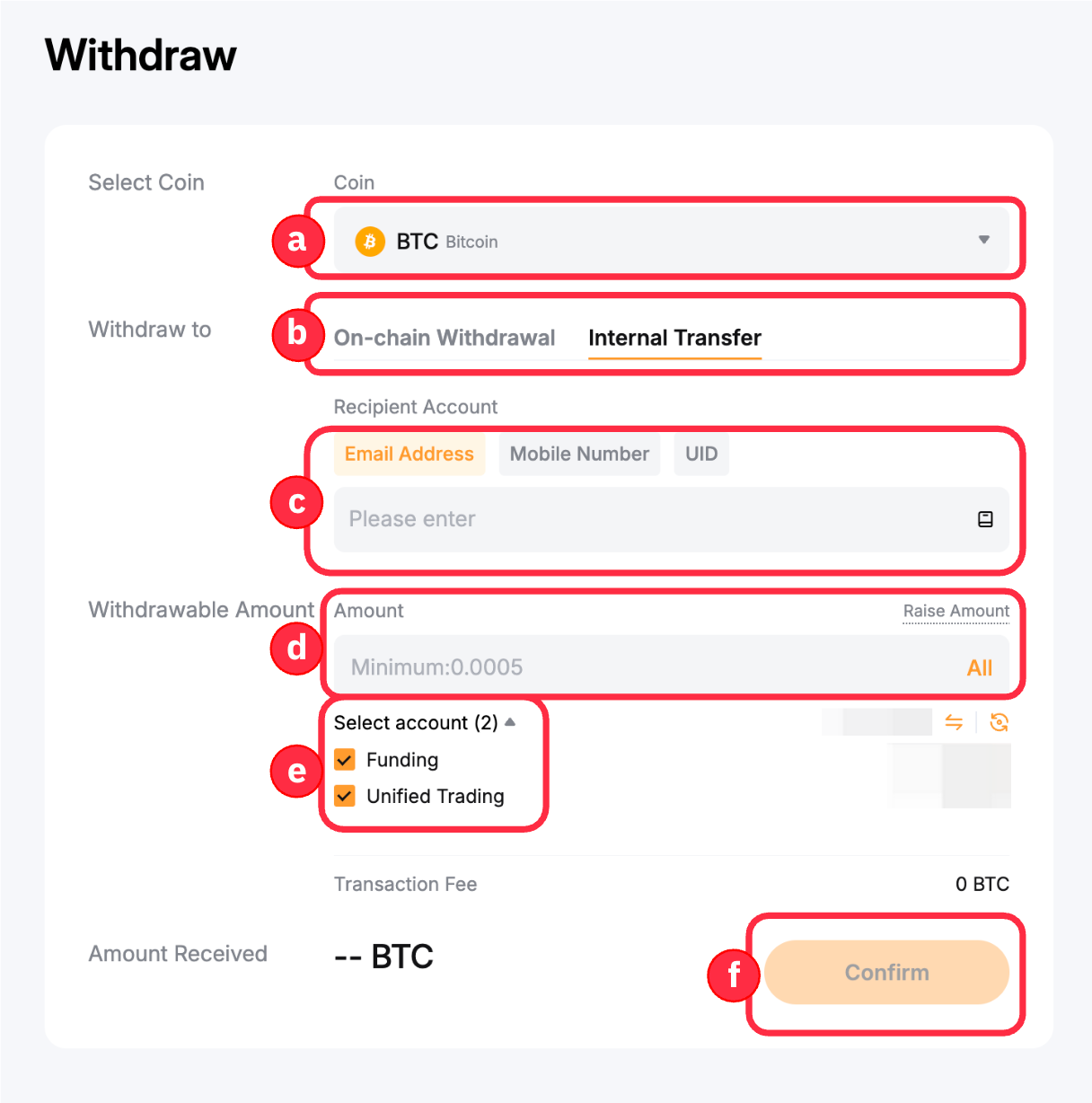
Task: Click the red annotation marker labeled a
Action: [297, 240]
